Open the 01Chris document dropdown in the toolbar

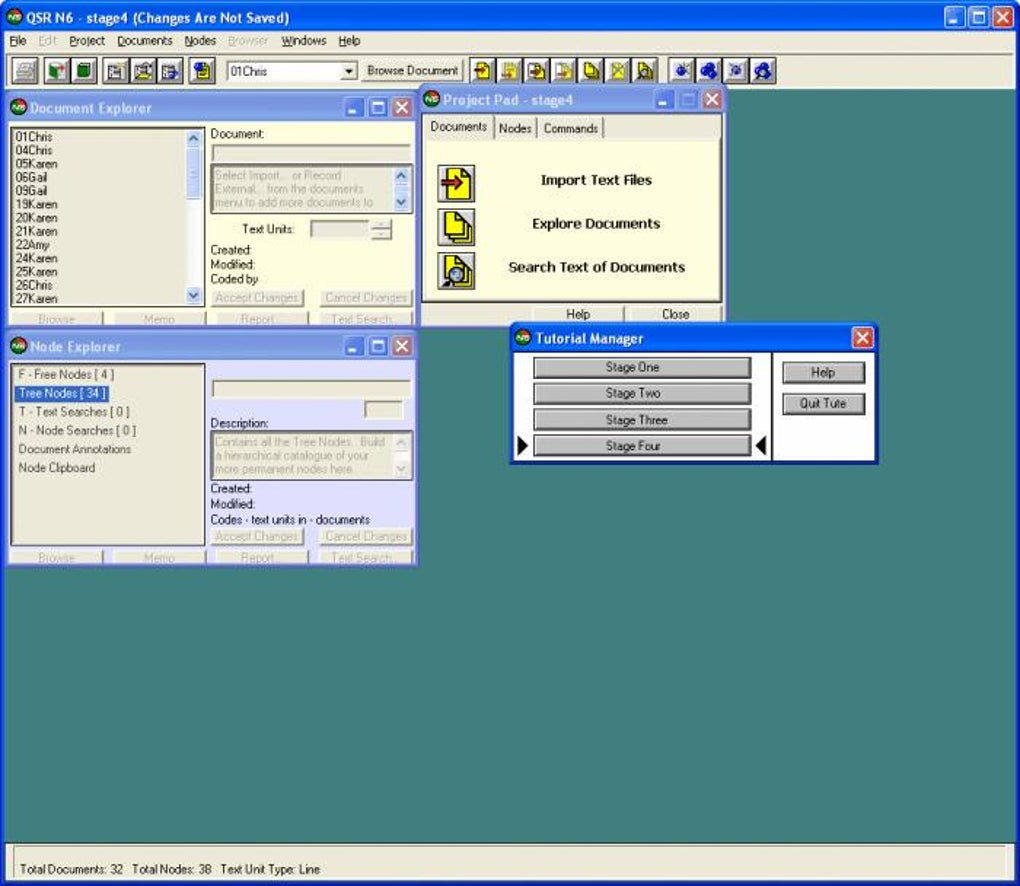point(349,71)
